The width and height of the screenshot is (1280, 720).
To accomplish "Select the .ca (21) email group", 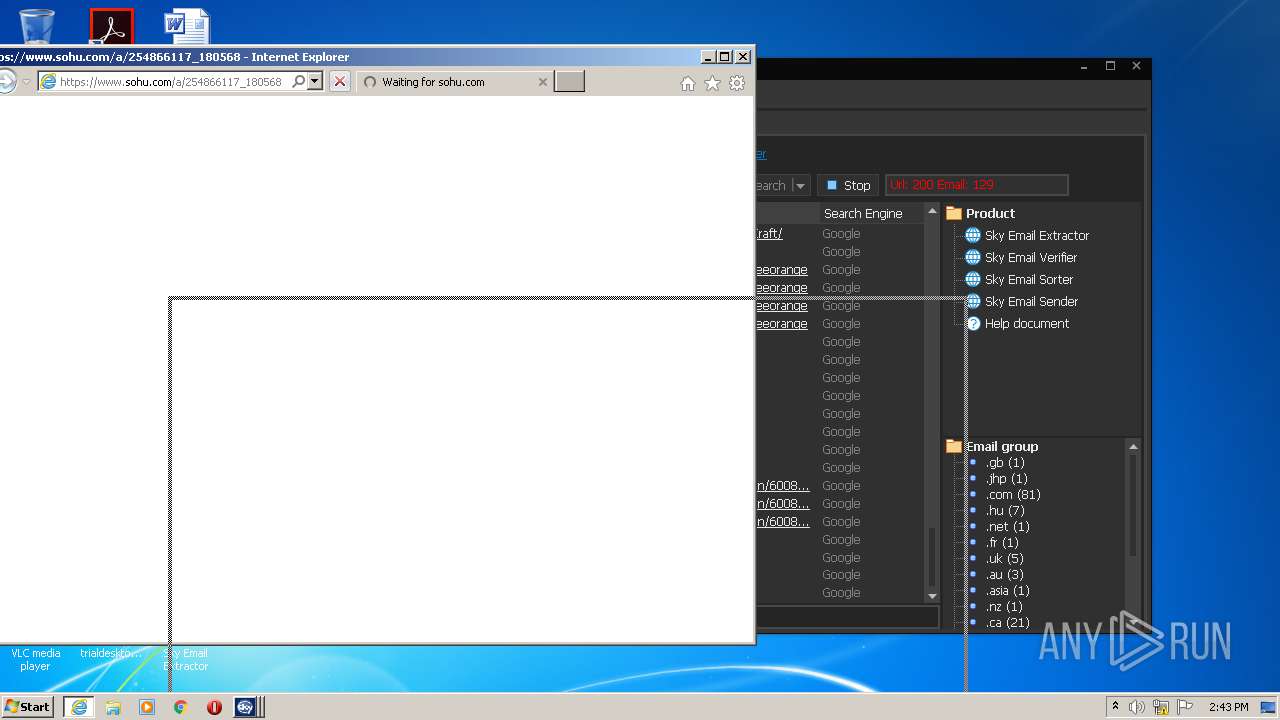I will click(1007, 623).
